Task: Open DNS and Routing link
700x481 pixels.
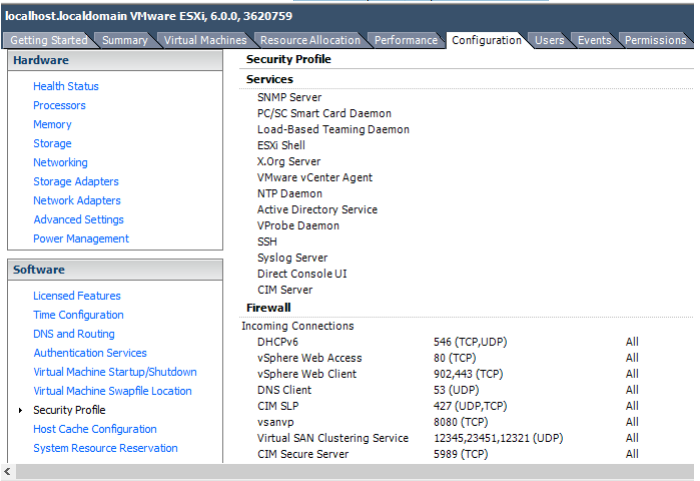Action: point(74,334)
